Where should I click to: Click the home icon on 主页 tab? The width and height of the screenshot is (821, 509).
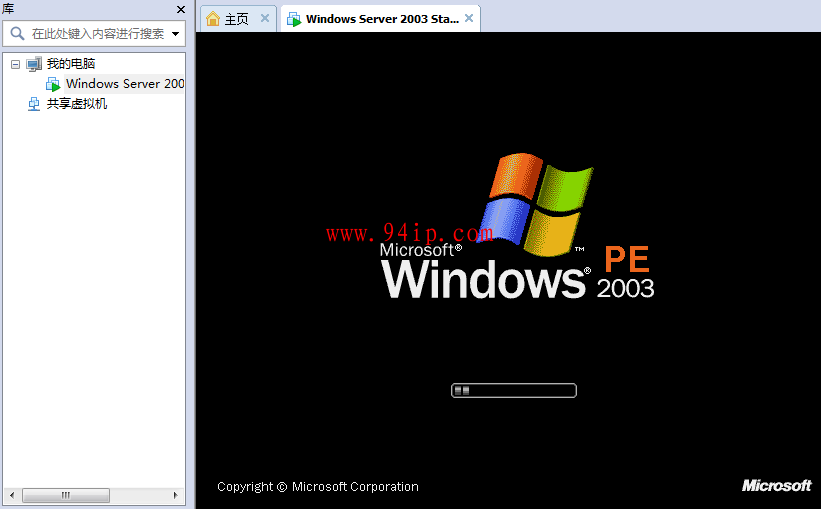coord(213,19)
